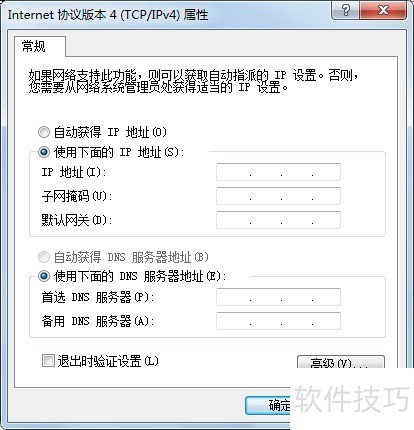This screenshot has width=414, height=430.
Task: Click the IP 地址 input field
Action: 278,172
